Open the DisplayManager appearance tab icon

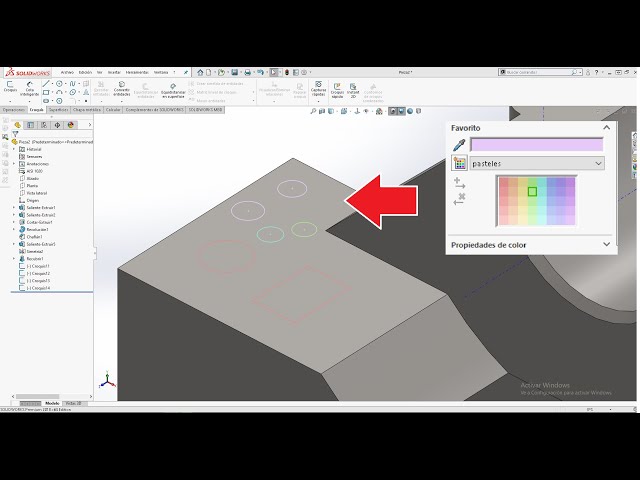[71, 125]
